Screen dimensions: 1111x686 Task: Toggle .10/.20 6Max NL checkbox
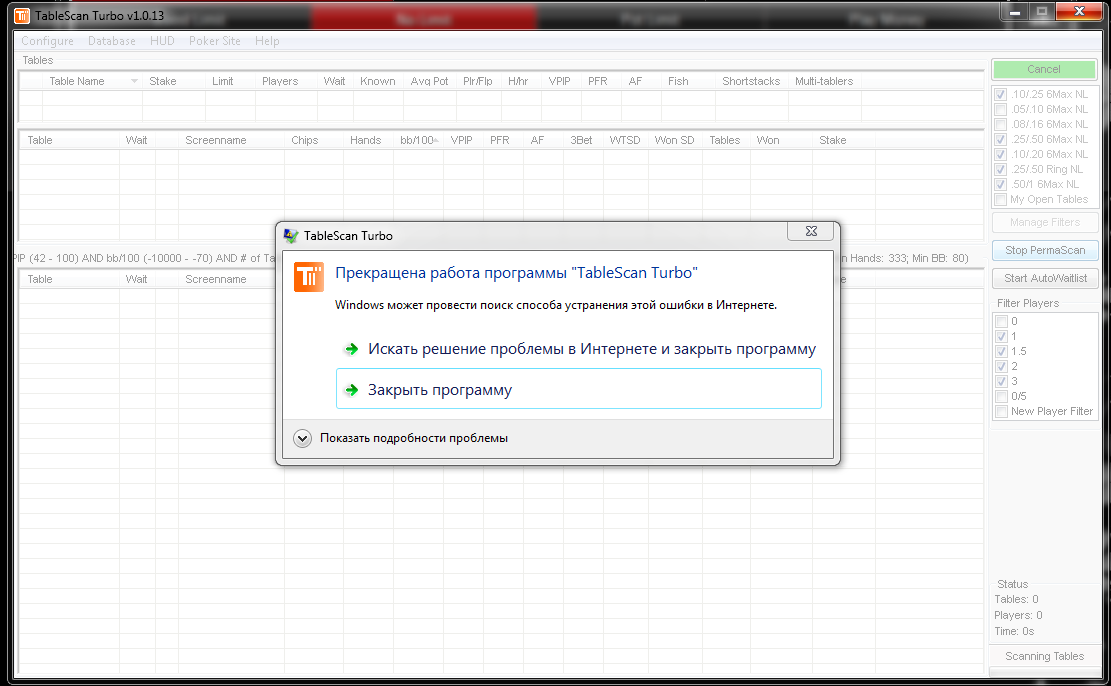(x=1000, y=154)
